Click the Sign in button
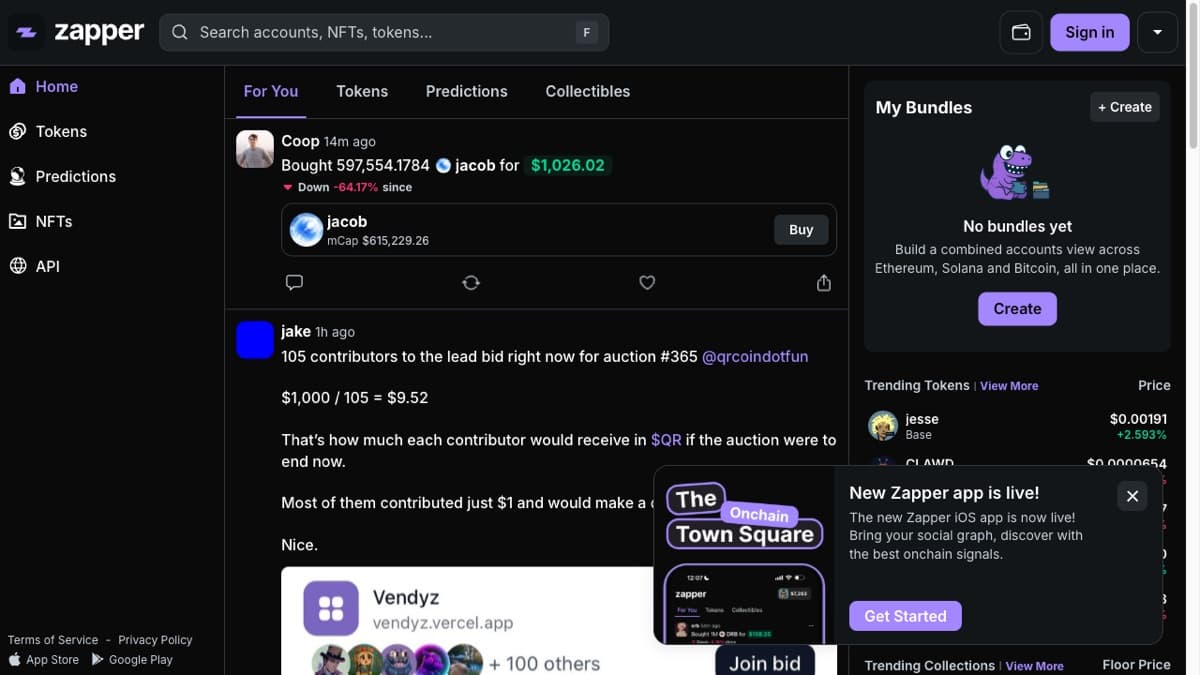 click(1089, 31)
